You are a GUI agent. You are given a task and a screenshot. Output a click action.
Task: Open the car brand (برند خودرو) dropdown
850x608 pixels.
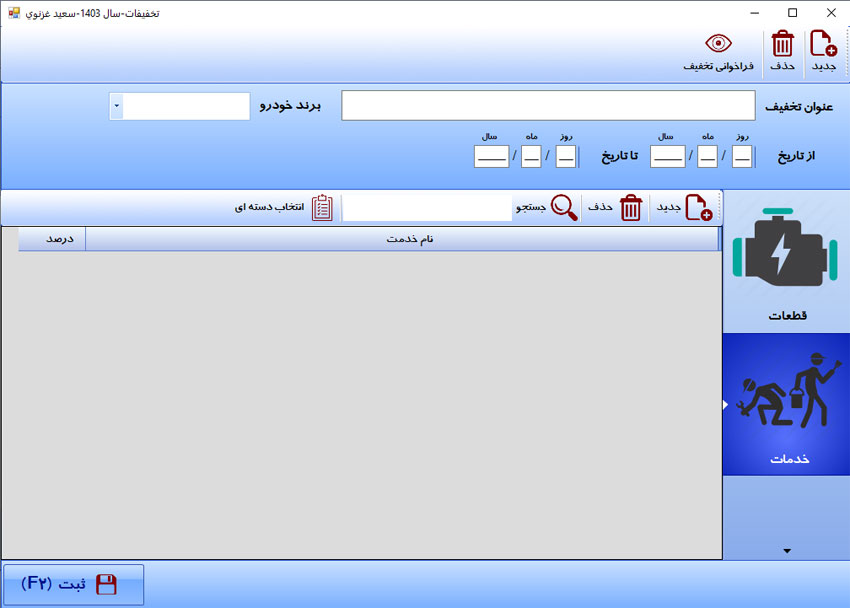(117, 106)
